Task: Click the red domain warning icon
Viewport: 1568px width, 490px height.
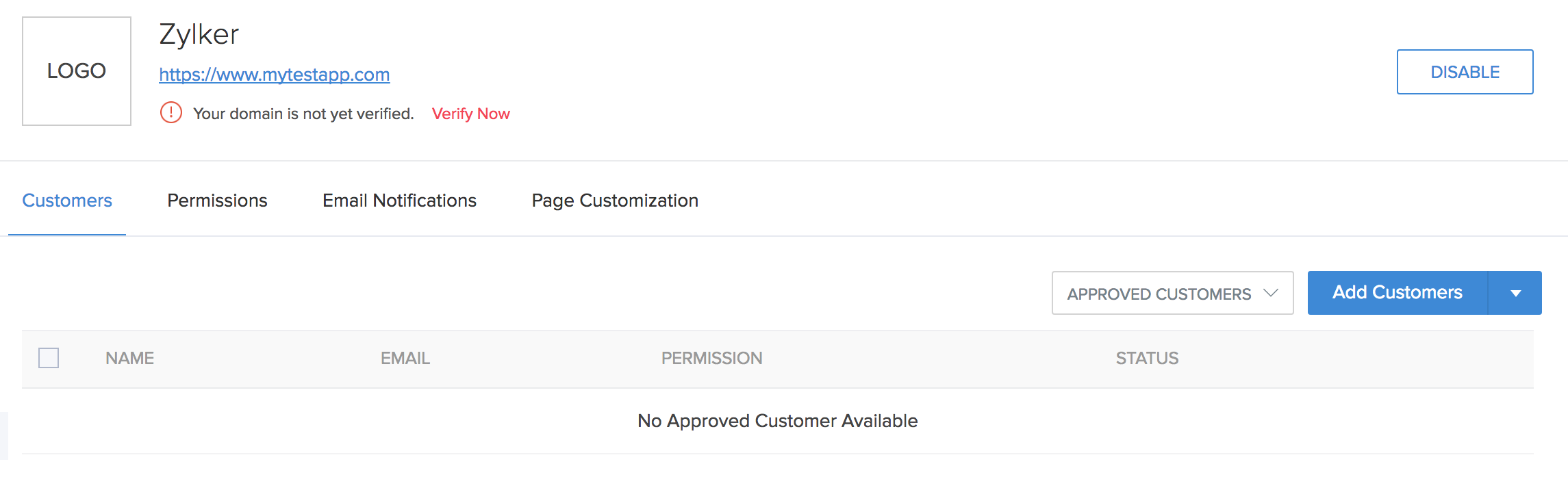Action: pyautogui.click(x=170, y=112)
